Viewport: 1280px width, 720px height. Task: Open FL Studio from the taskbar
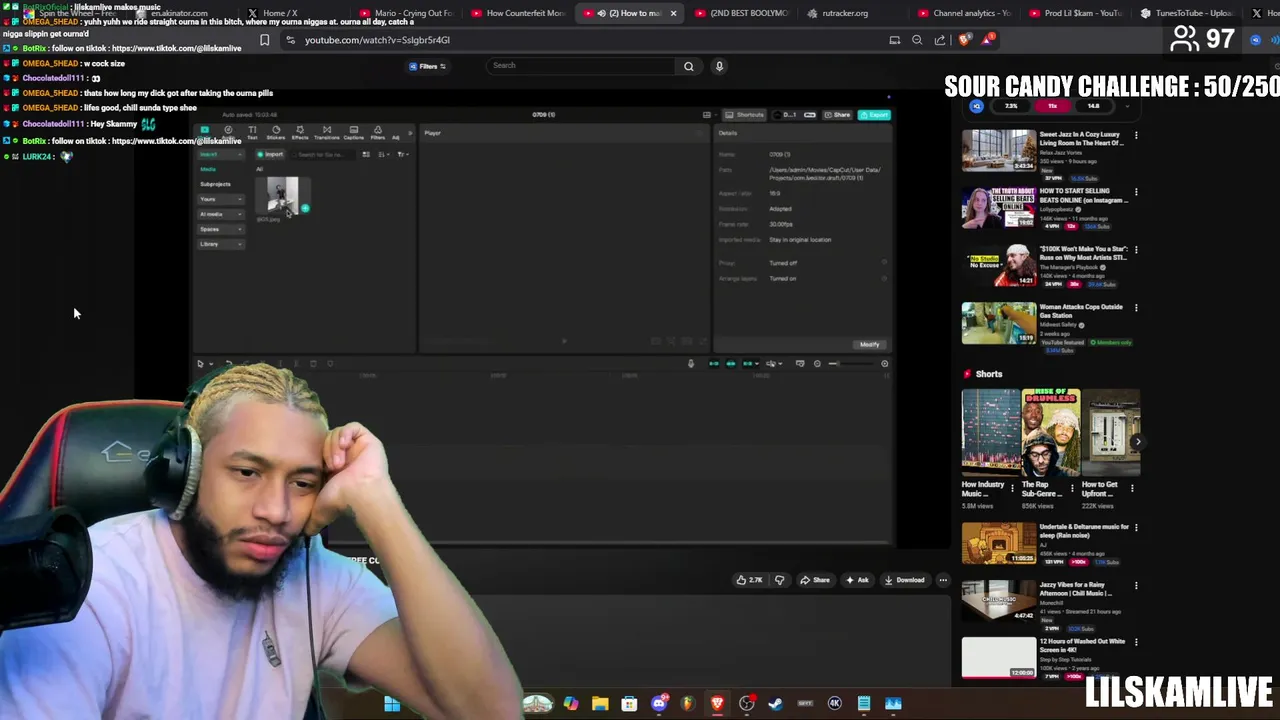point(688,704)
